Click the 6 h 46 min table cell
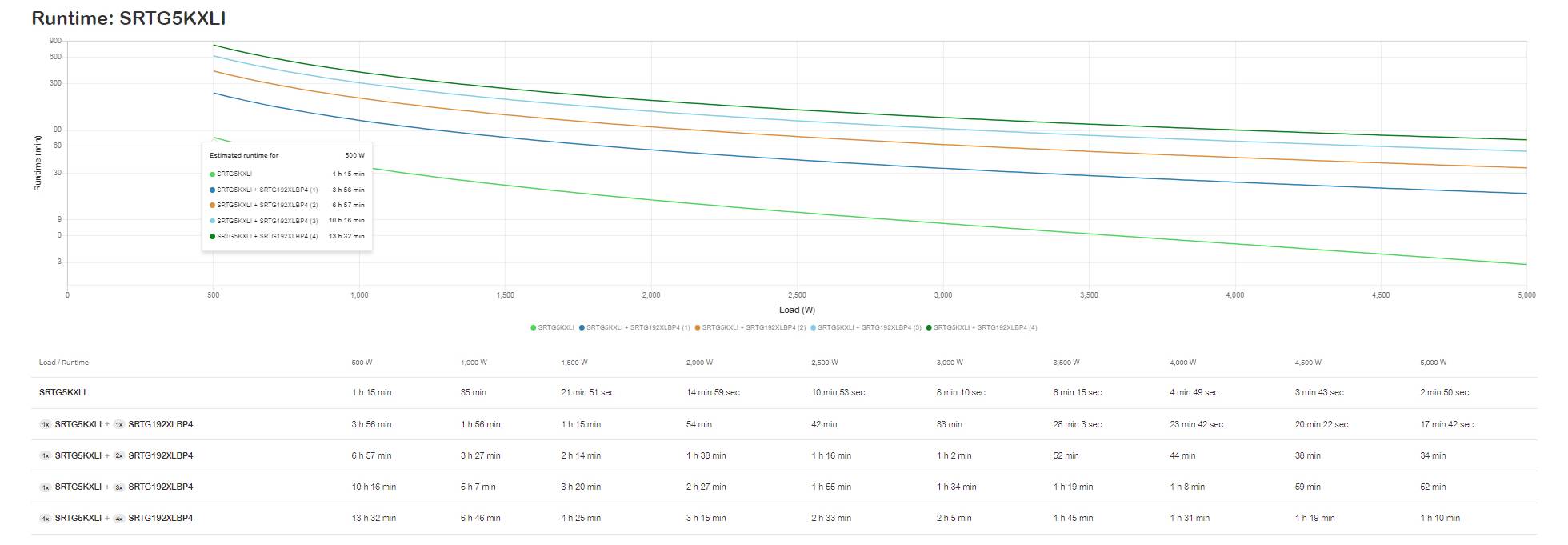Image resolution: width=1568 pixels, height=545 pixels. [480, 518]
